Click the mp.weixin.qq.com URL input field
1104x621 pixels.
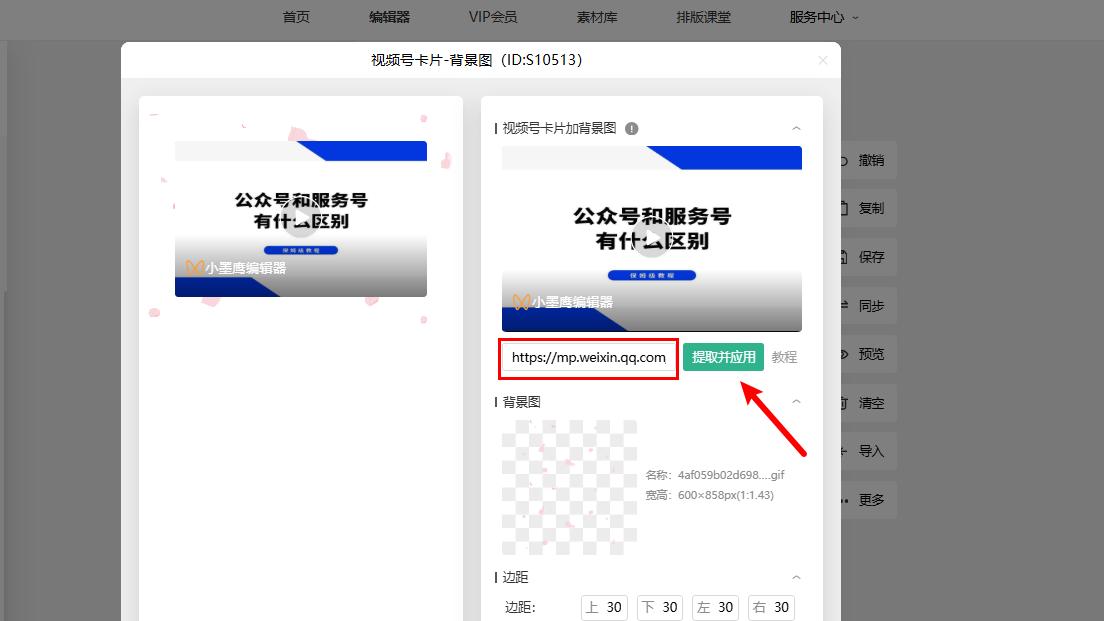pyautogui.click(x=588, y=357)
